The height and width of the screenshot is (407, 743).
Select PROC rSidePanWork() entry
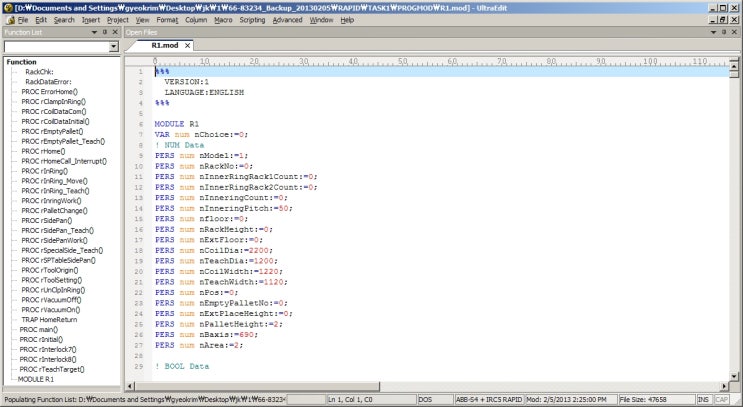54,241
